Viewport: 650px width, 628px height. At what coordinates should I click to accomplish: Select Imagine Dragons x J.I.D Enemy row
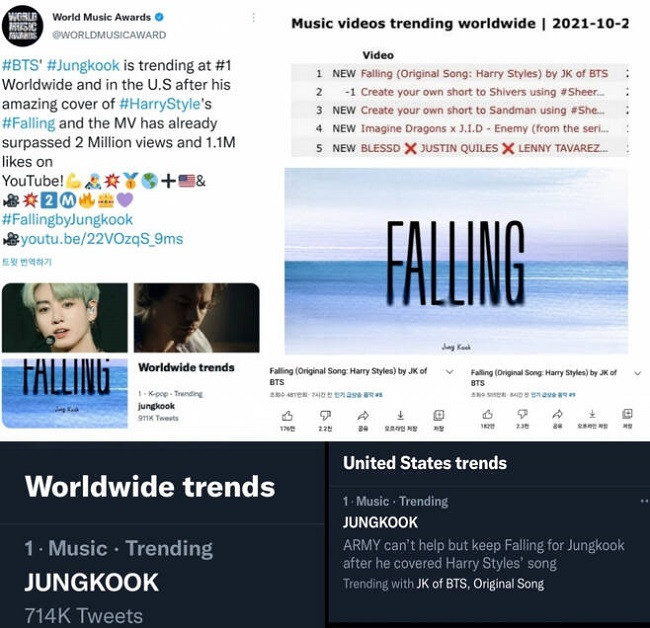point(460,129)
